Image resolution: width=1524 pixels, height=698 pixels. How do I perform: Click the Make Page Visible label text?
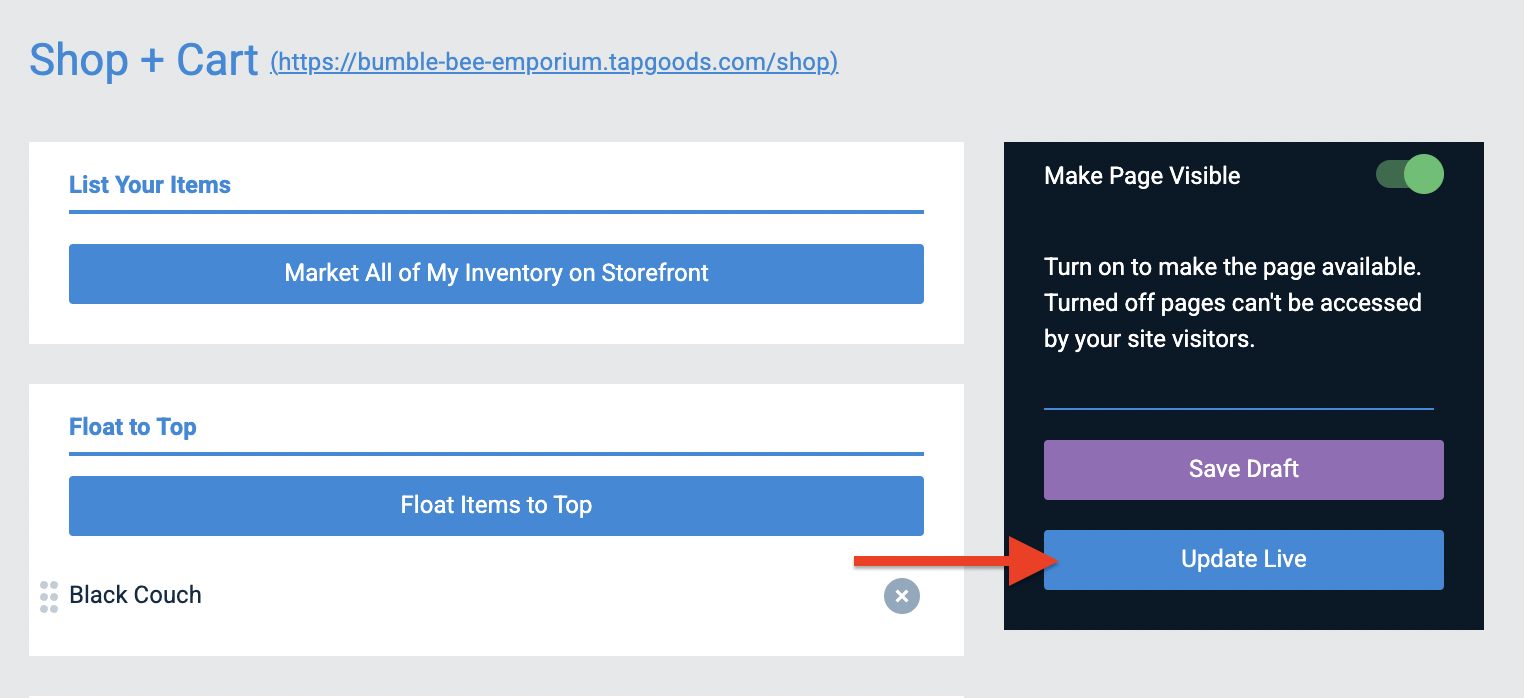[x=1142, y=176]
